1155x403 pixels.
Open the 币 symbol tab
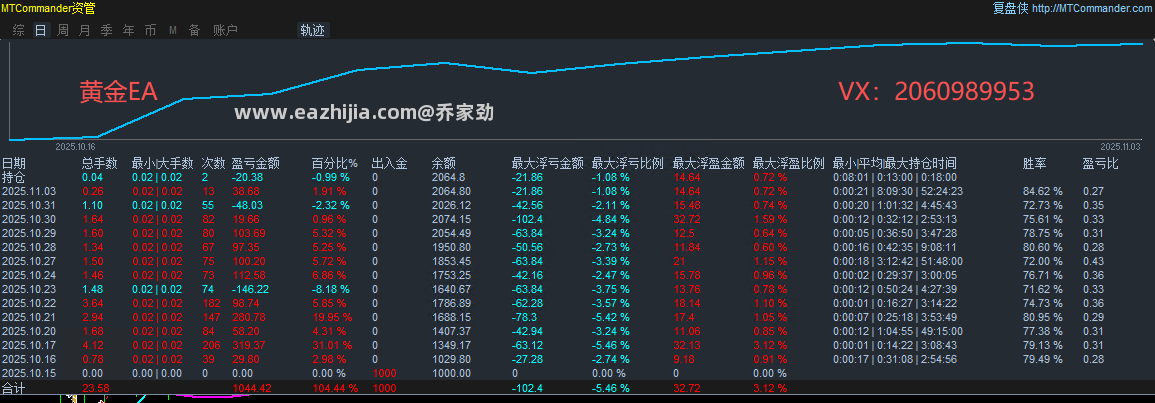coord(150,30)
